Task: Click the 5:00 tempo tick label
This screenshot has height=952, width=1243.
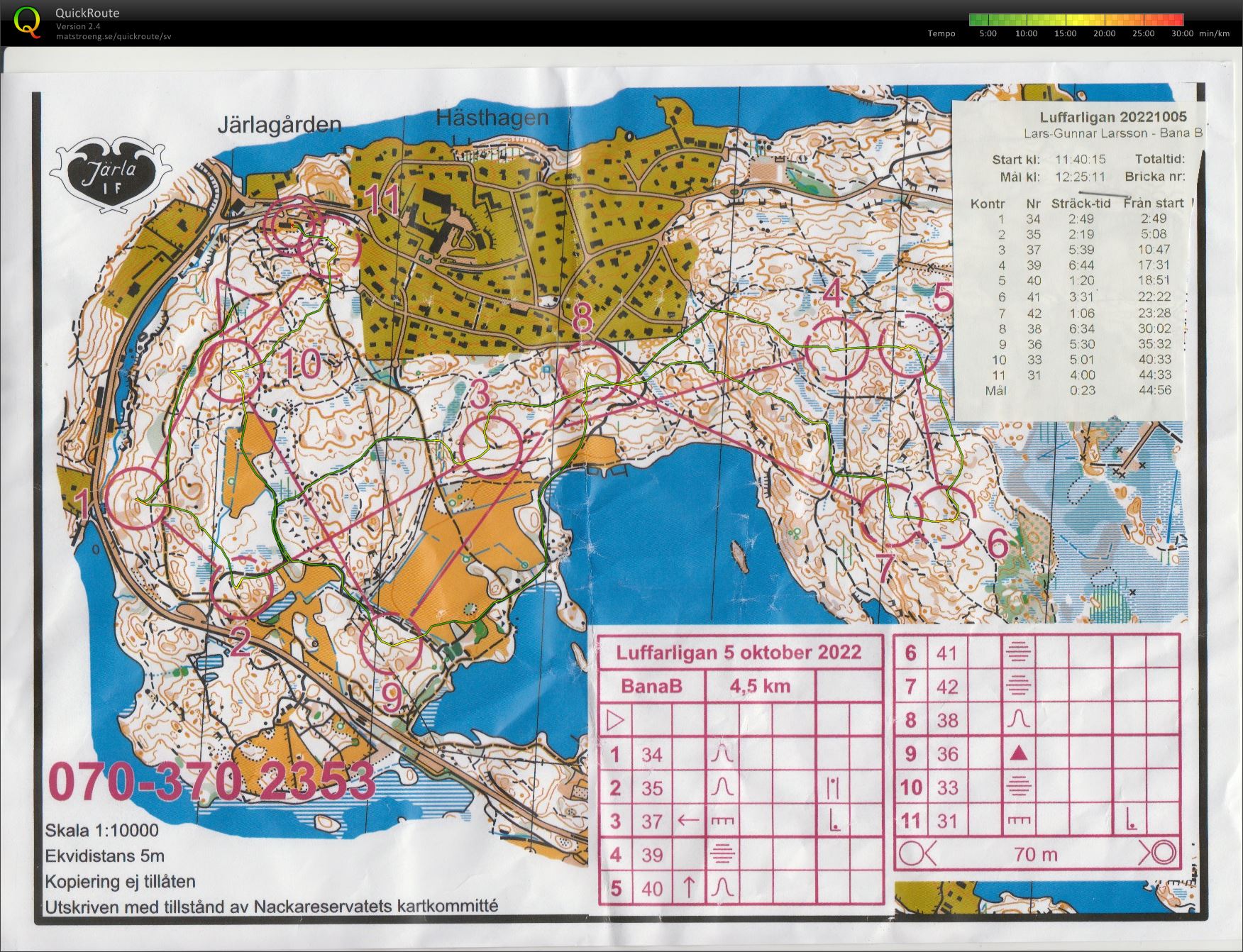Action: tap(988, 33)
